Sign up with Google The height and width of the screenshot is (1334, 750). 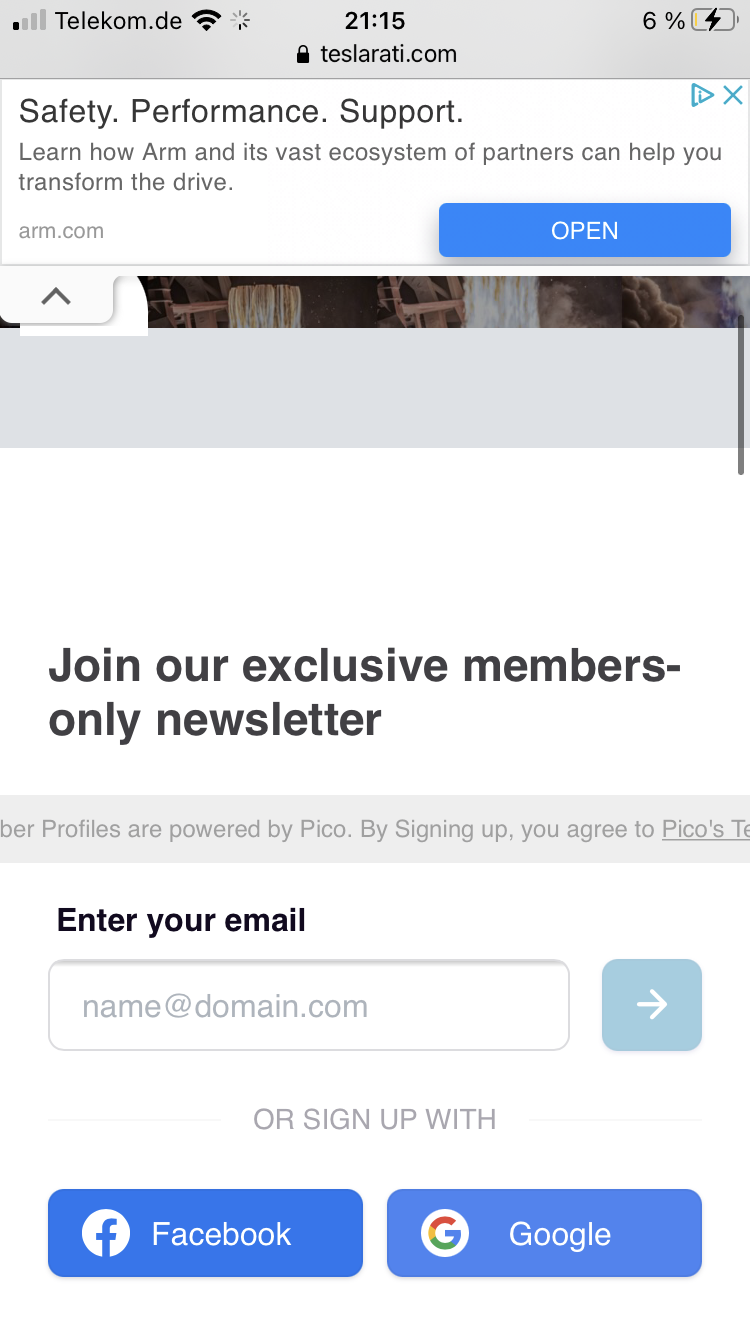[544, 1233]
